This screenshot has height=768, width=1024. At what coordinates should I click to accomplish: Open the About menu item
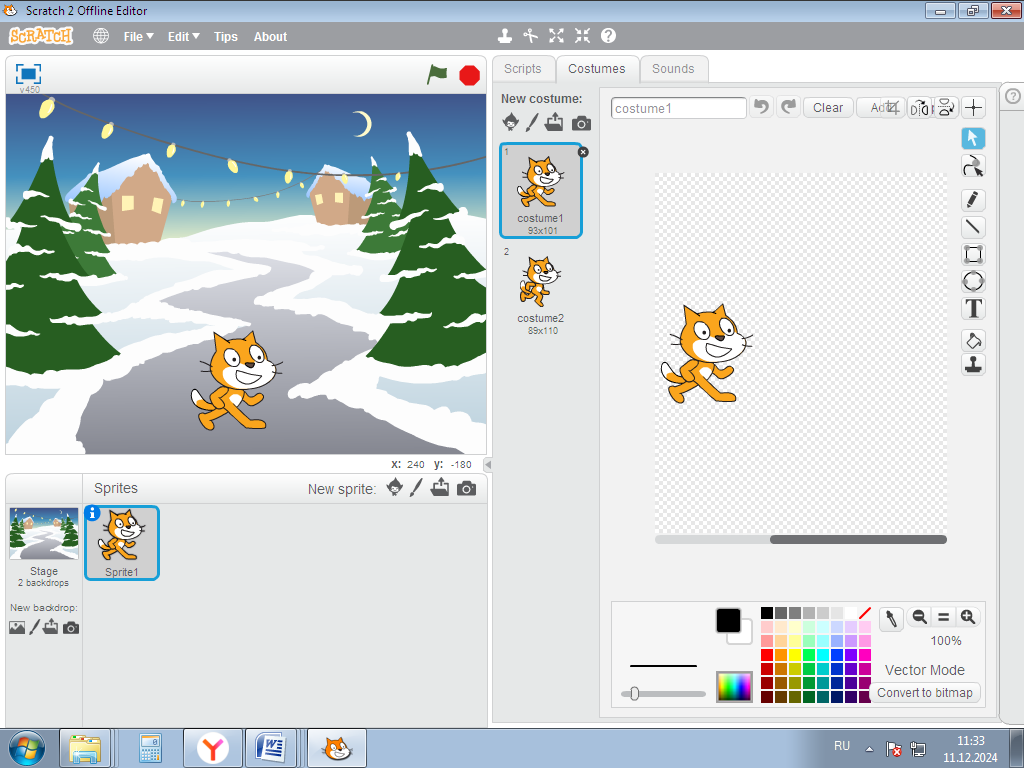[270, 37]
